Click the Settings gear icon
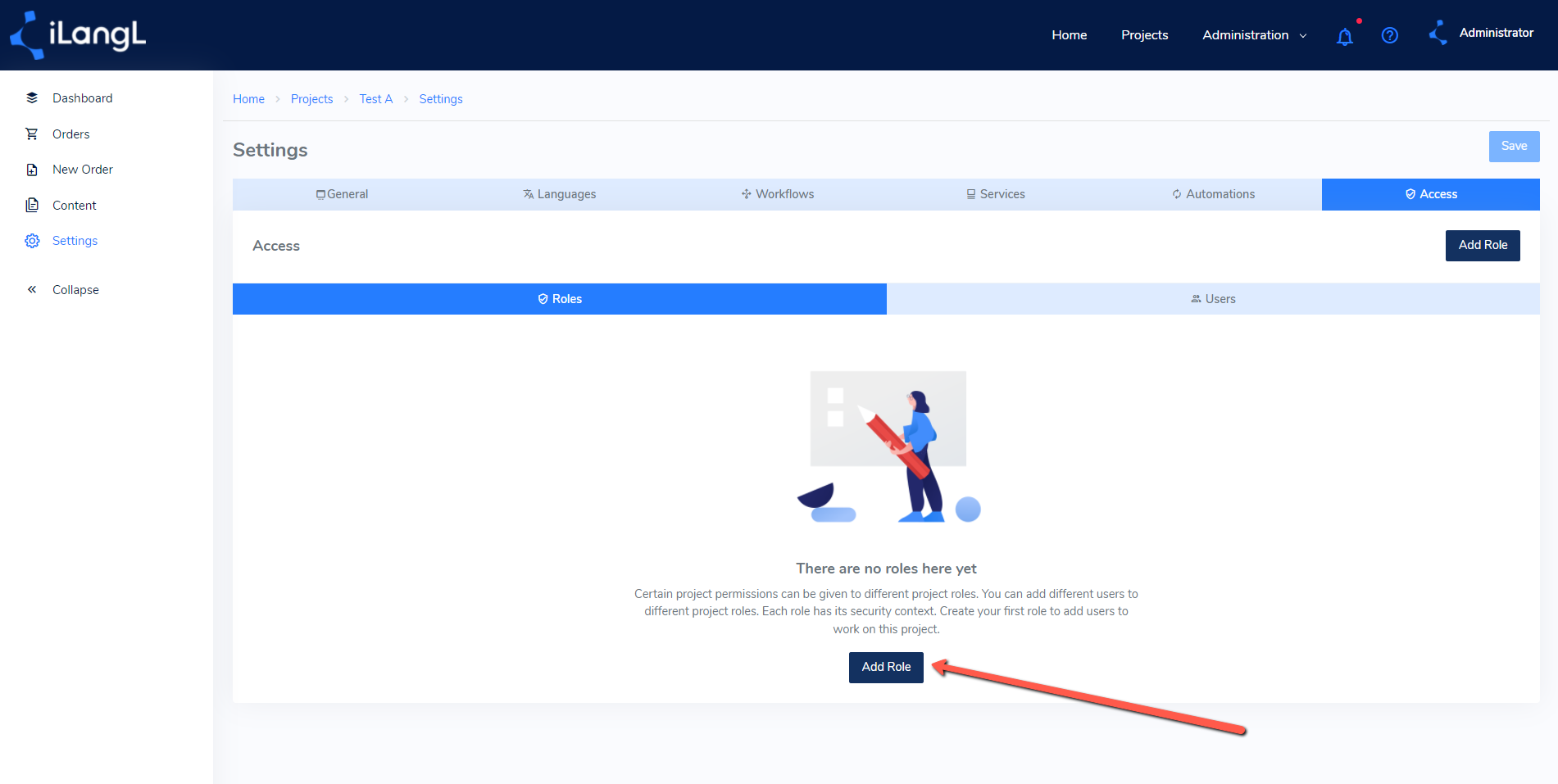This screenshot has width=1558, height=784. [32, 241]
